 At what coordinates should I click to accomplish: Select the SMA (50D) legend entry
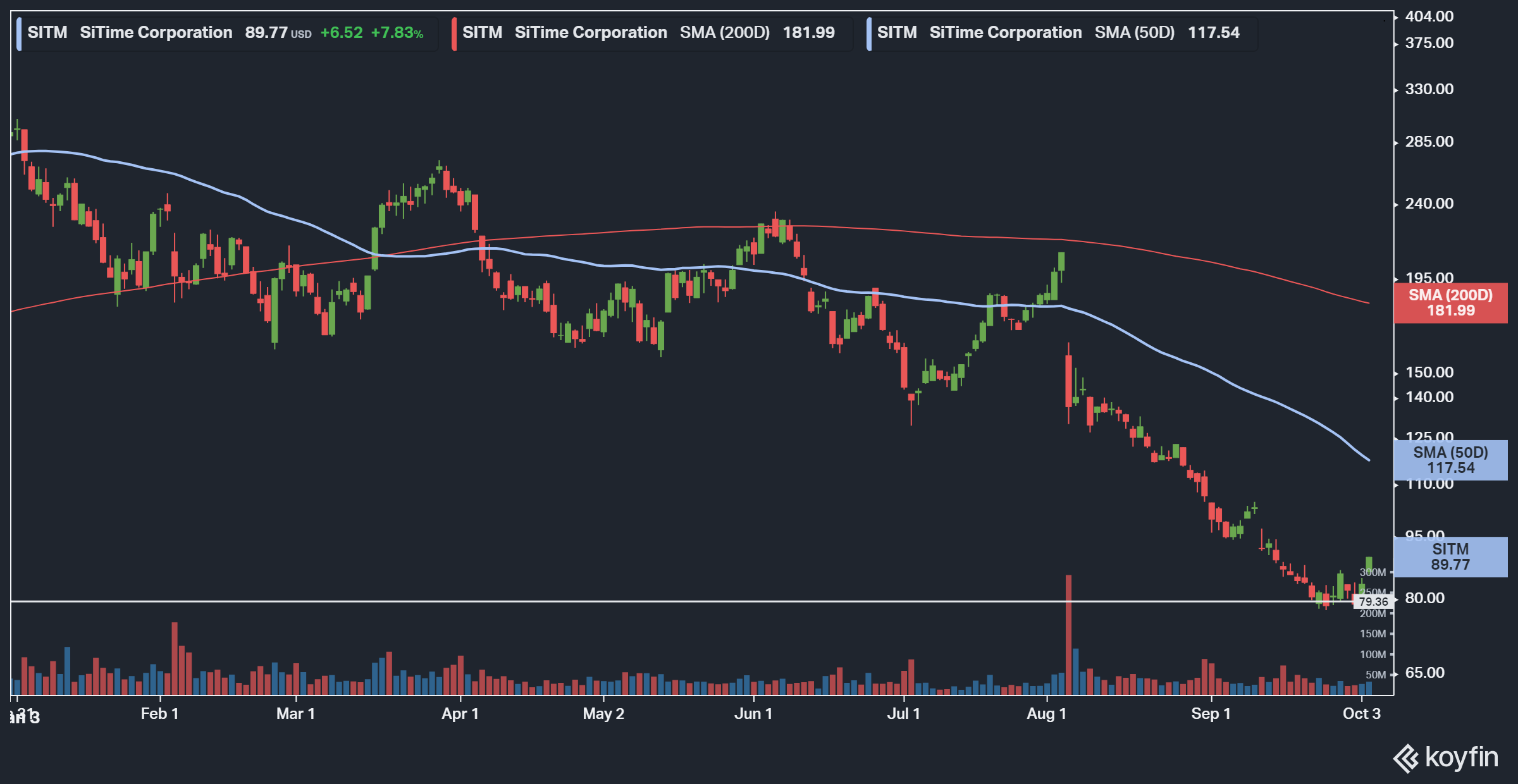point(1058,33)
